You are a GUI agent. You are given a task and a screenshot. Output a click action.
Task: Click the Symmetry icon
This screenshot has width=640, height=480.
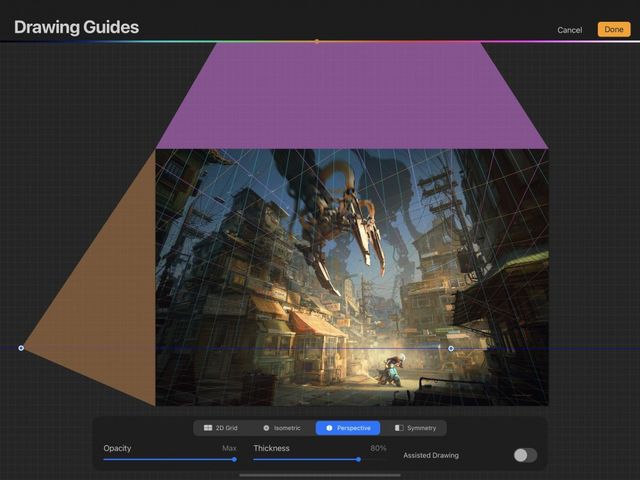399,428
